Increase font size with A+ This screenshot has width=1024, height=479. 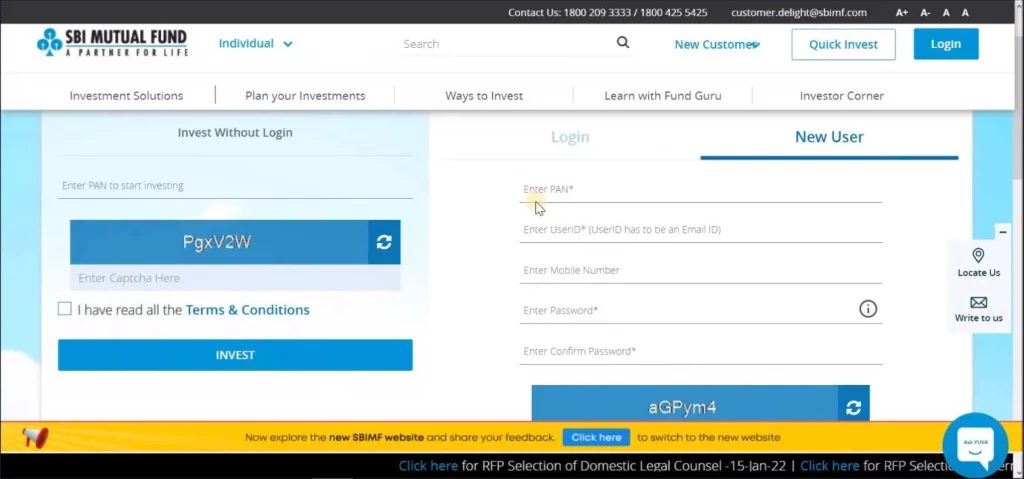902,12
